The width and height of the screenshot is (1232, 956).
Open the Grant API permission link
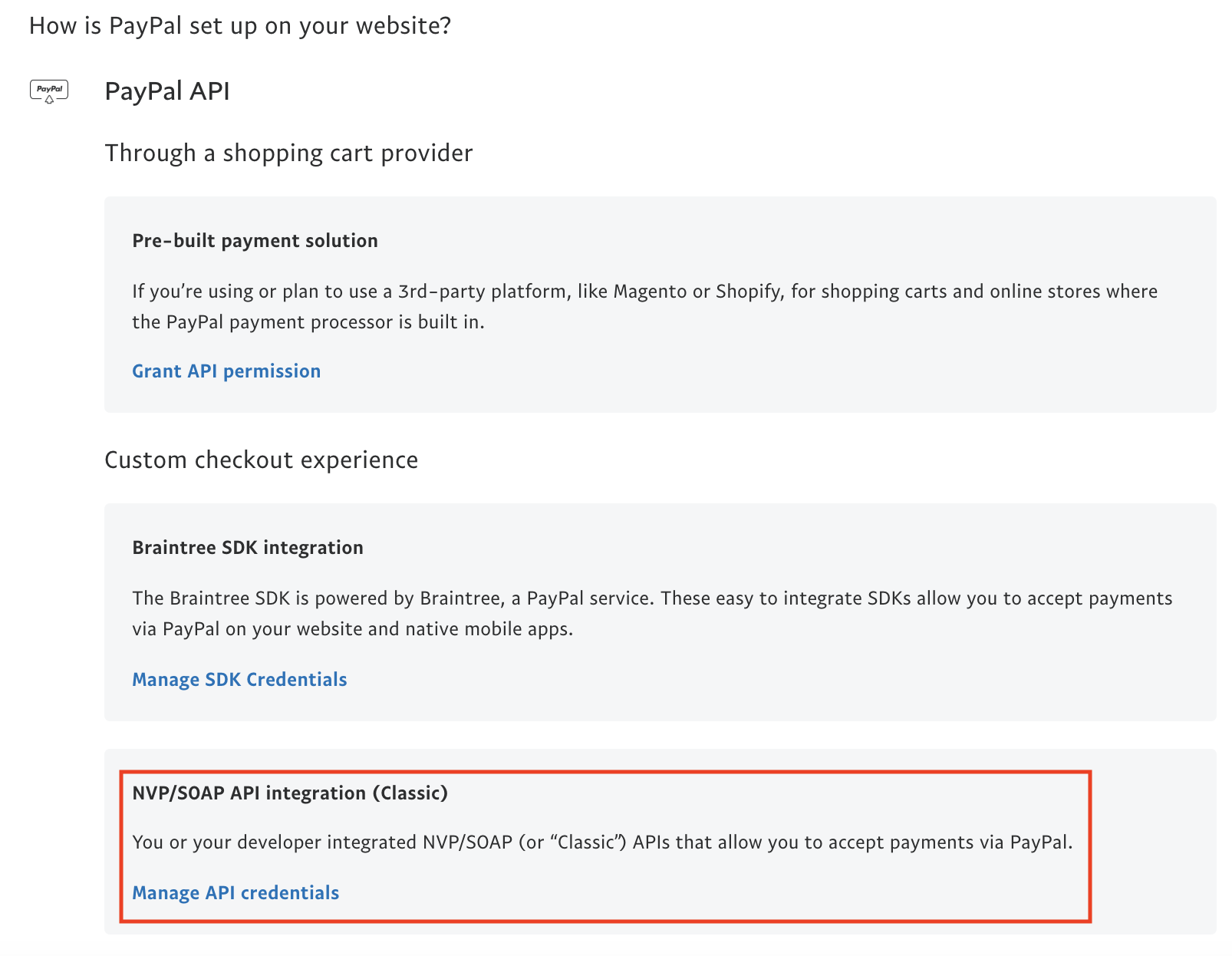226,371
